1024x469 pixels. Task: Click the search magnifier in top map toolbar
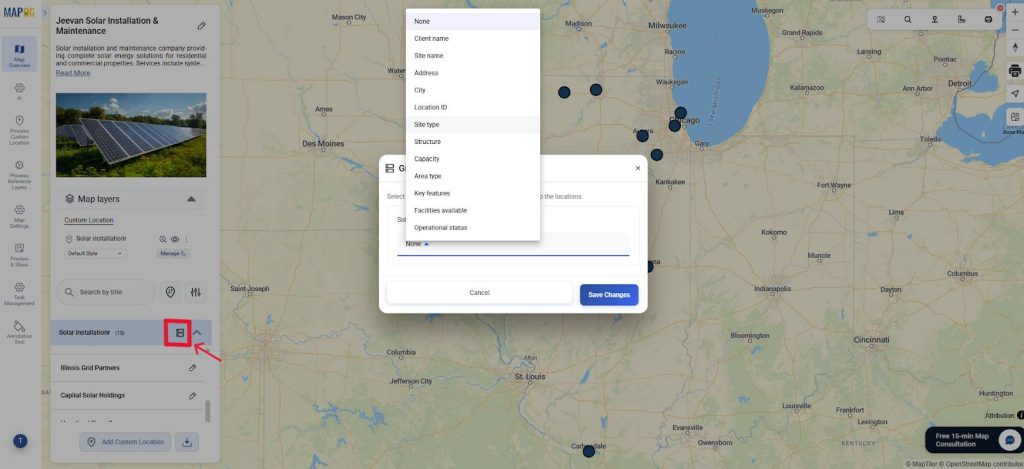[908, 19]
